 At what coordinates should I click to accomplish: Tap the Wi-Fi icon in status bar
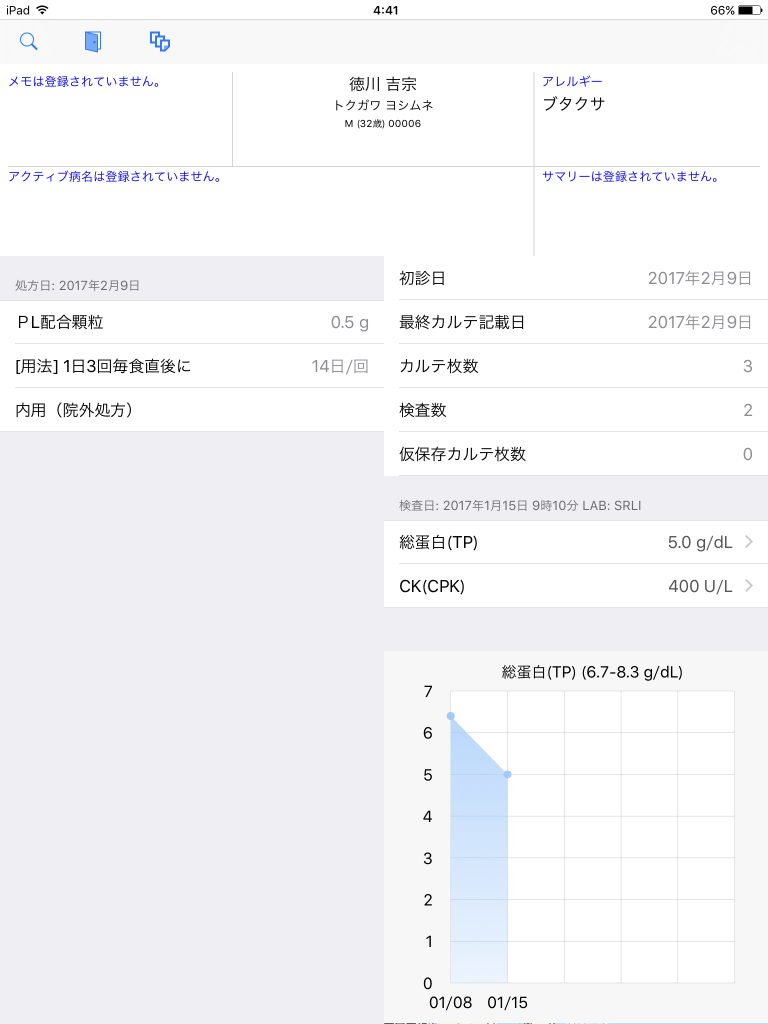[42, 10]
